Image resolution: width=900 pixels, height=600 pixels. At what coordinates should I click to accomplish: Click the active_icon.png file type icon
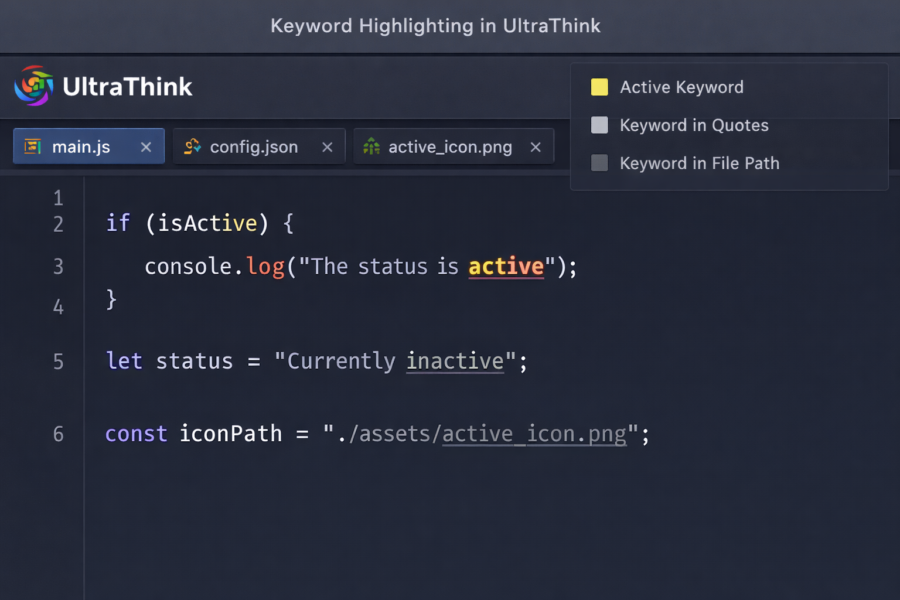click(371, 147)
